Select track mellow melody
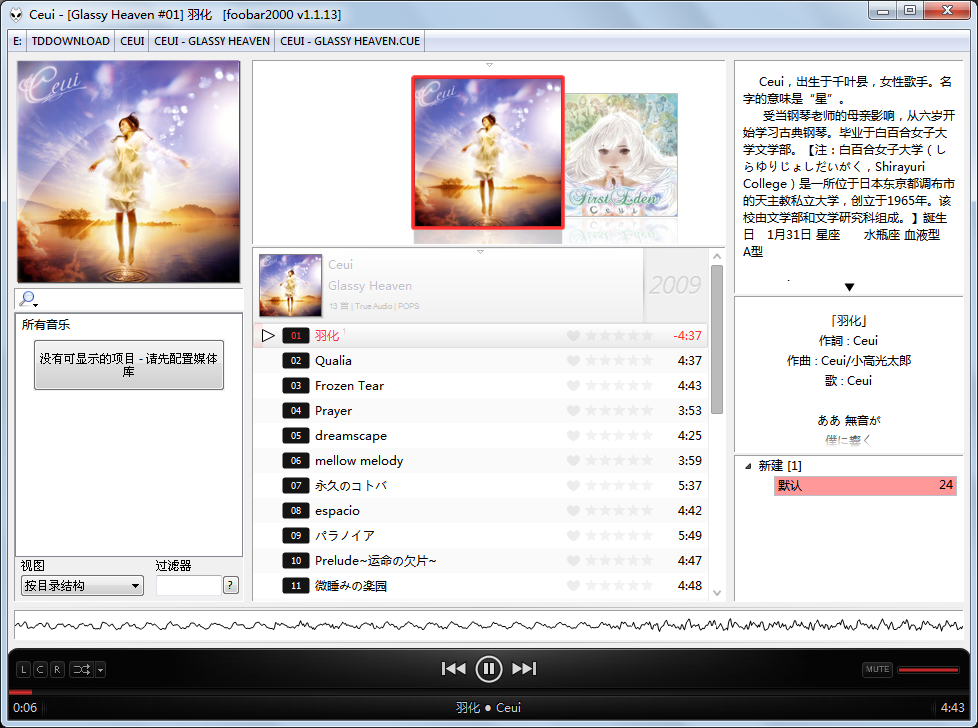The height and width of the screenshot is (728, 978). pos(481,460)
